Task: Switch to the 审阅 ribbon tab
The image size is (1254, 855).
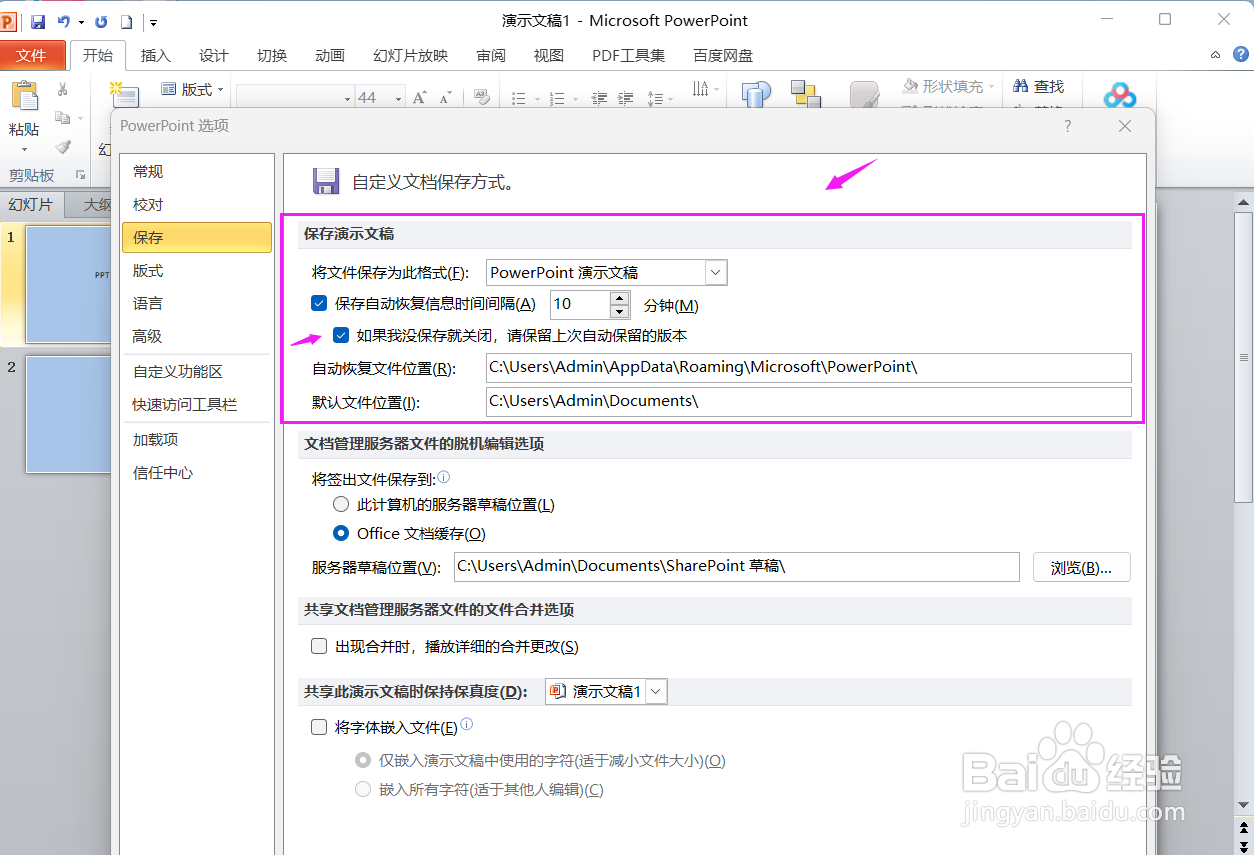Action: click(491, 56)
